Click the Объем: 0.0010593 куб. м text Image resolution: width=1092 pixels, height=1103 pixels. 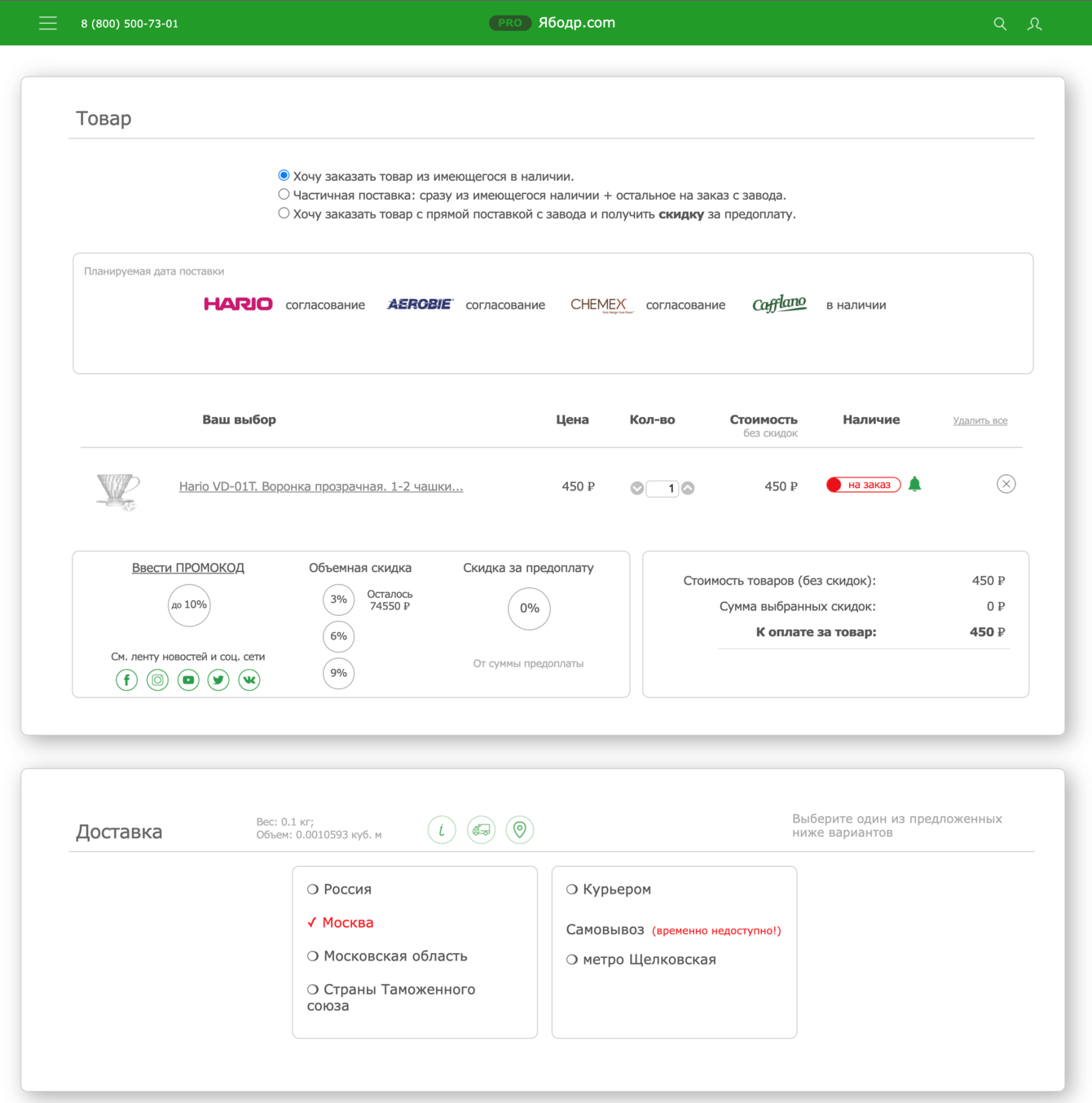click(319, 835)
